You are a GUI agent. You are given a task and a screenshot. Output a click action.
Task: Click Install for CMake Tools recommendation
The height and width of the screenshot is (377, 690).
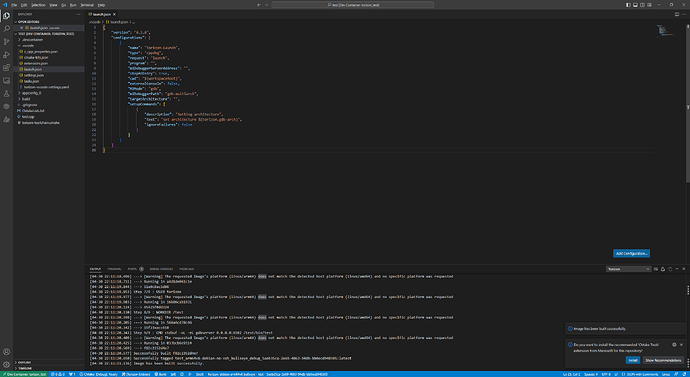click(x=633, y=360)
